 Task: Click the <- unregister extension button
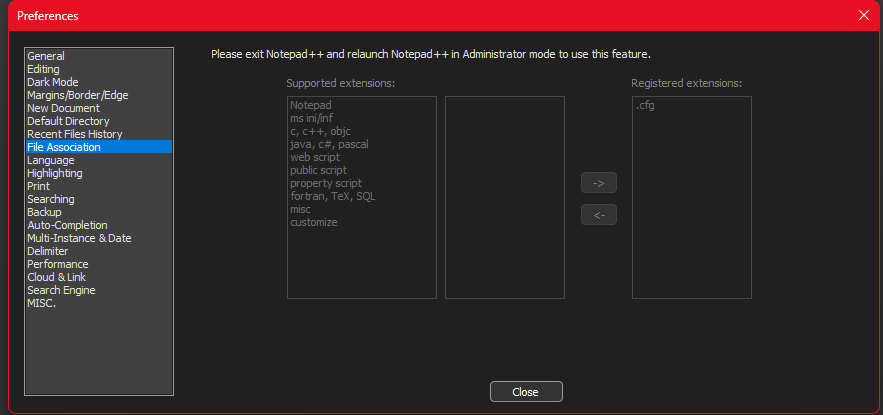point(599,215)
